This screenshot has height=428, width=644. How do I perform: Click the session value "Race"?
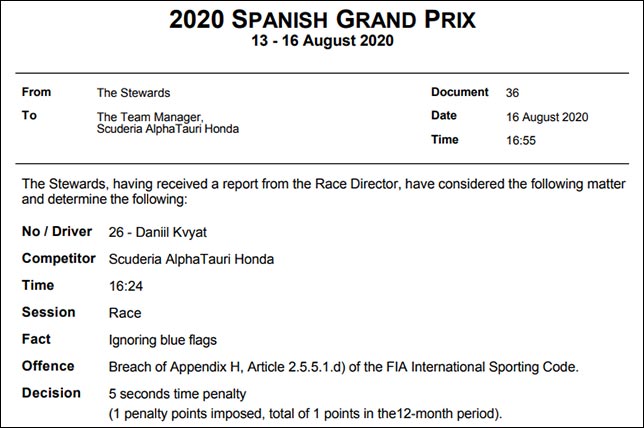click(125, 313)
